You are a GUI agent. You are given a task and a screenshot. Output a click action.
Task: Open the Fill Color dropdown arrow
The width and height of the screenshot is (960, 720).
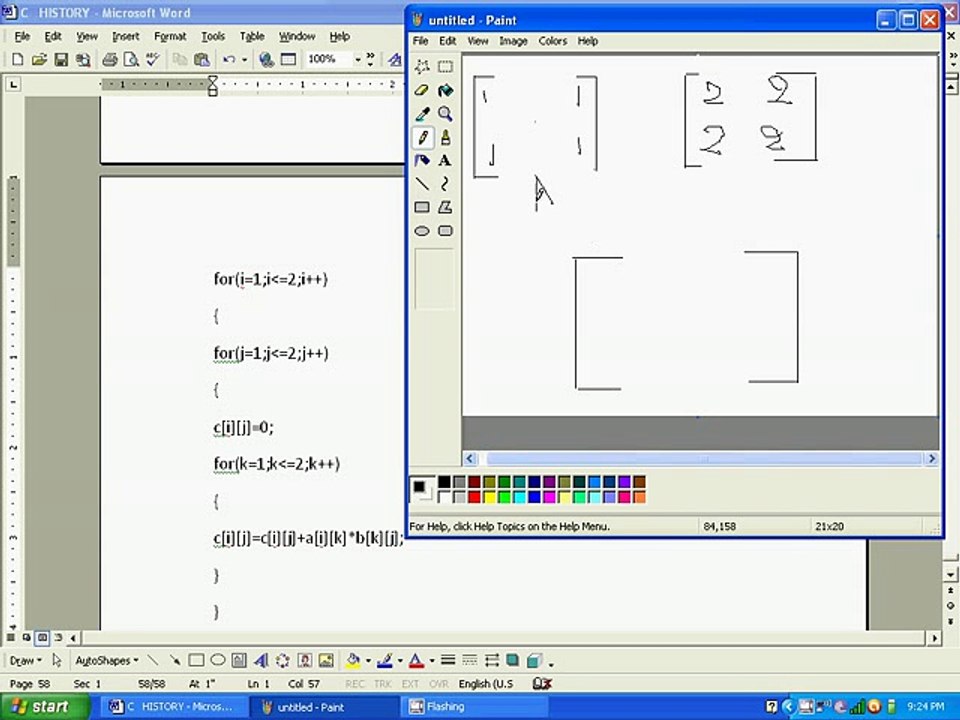pyautogui.click(x=368, y=661)
